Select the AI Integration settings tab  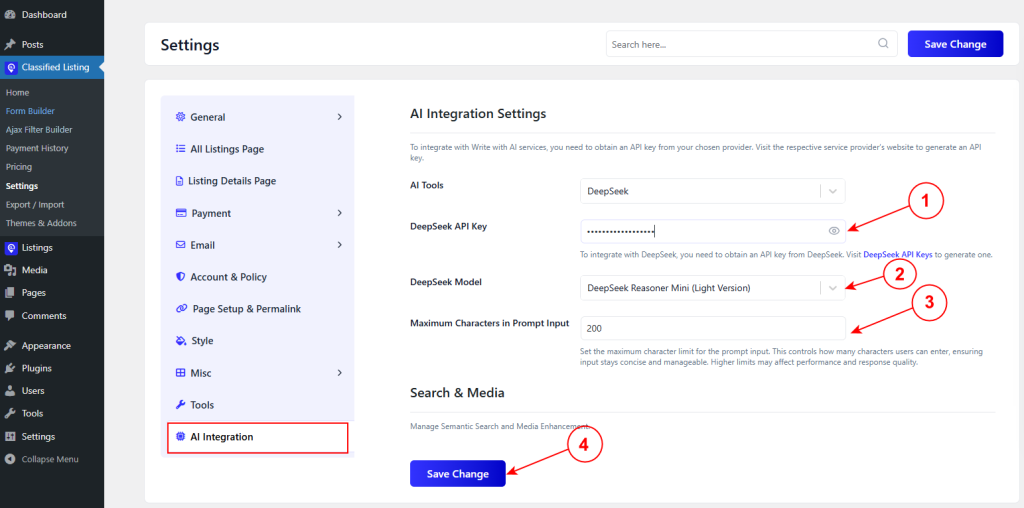pos(258,437)
